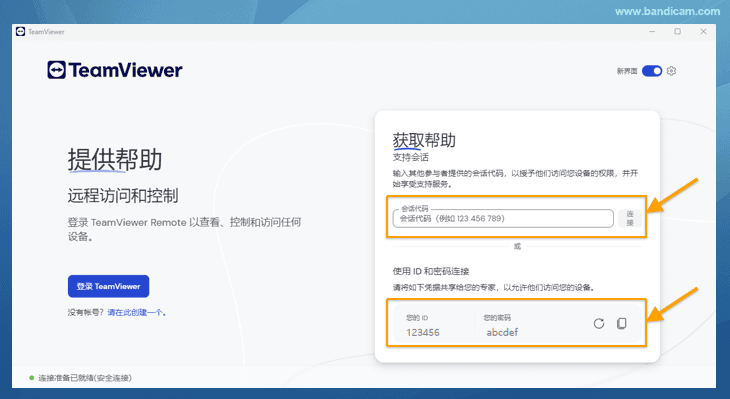Click the 会话代码 input field

[503, 218]
